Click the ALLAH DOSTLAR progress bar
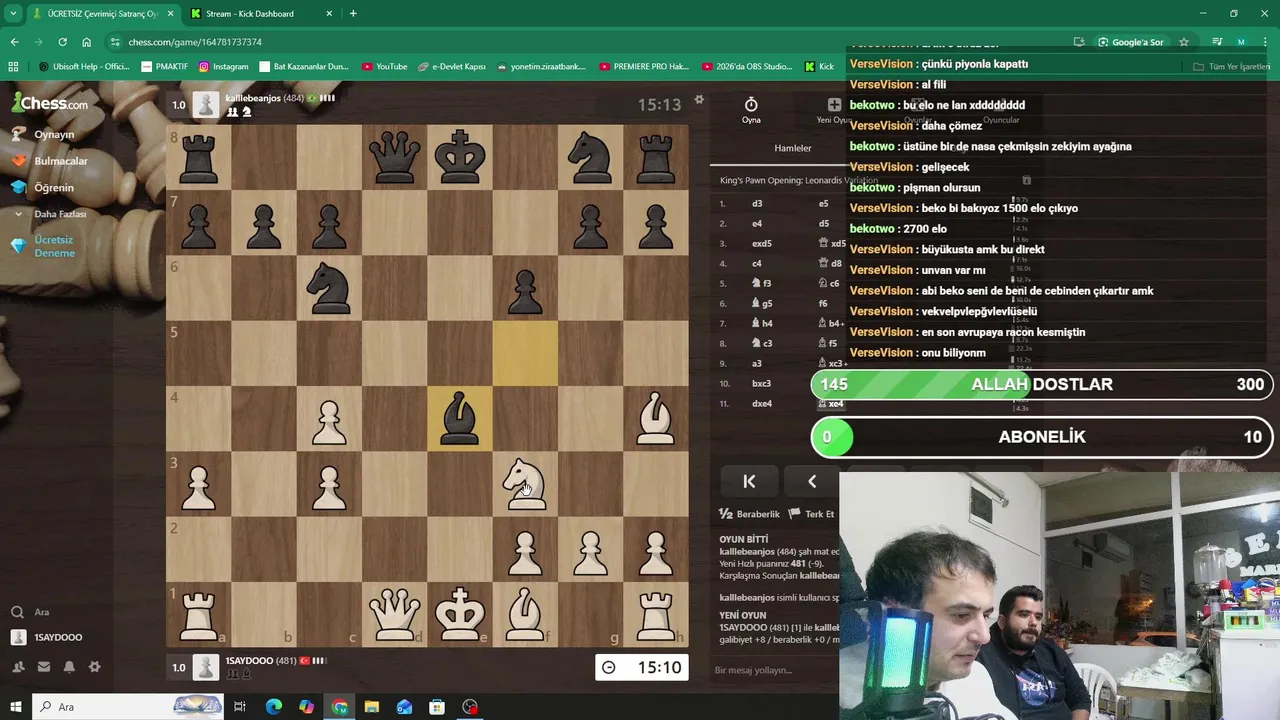The height and width of the screenshot is (720, 1280). click(x=1042, y=384)
